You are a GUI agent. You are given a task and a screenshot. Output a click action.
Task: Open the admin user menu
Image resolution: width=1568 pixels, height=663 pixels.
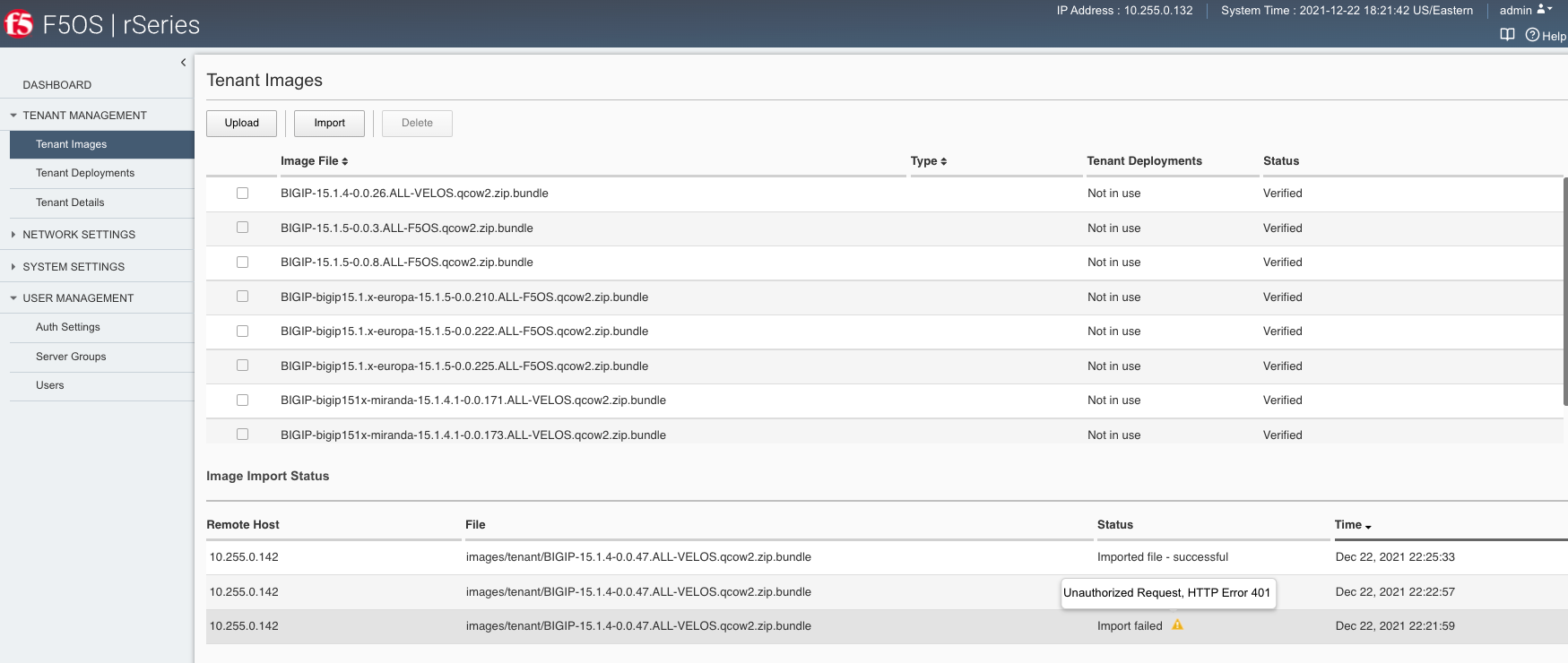pyautogui.click(x=1525, y=10)
